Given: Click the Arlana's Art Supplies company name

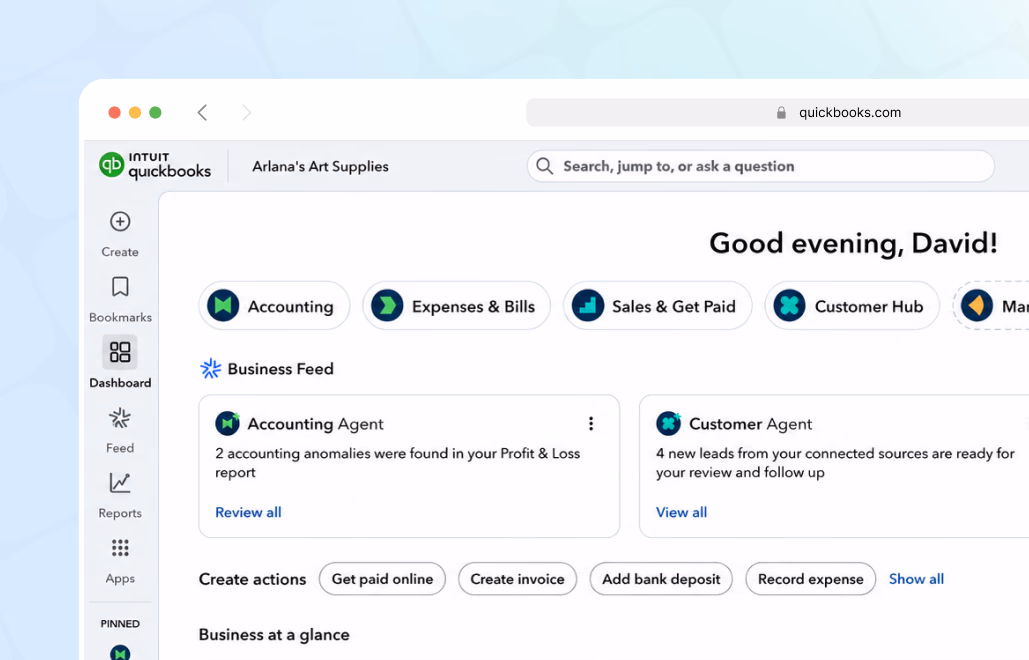Looking at the screenshot, I should tap(320, 167).
